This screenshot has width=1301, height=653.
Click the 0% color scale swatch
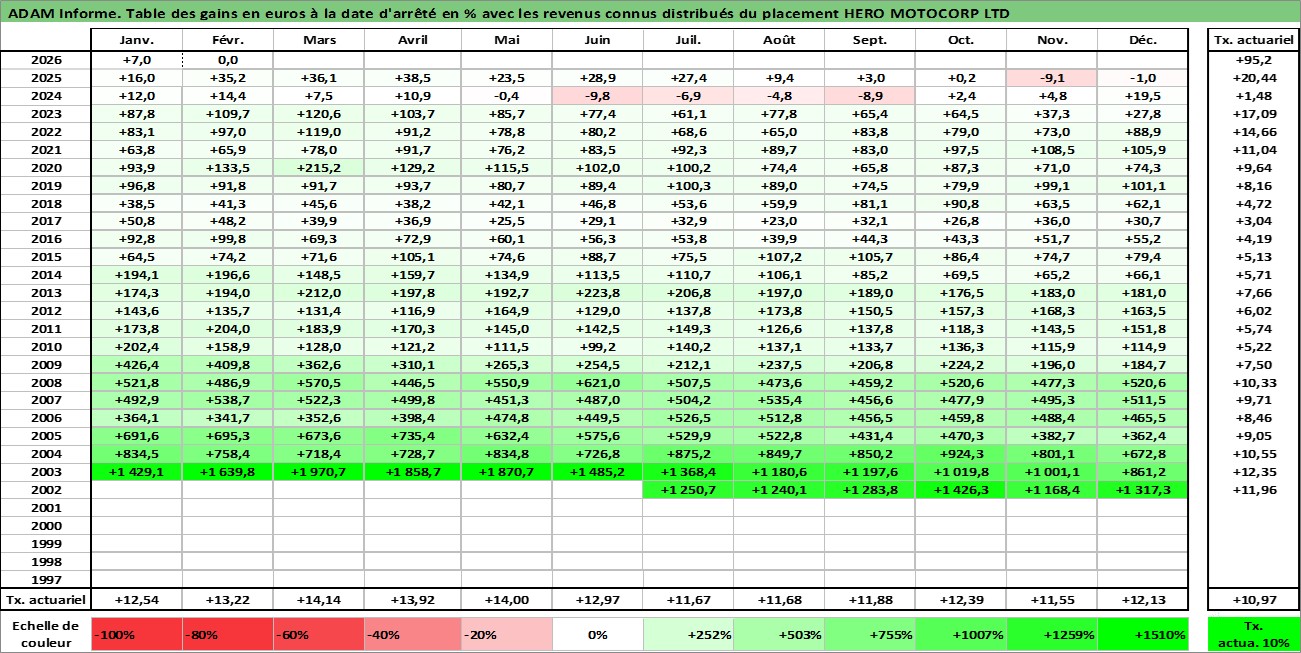598,634
